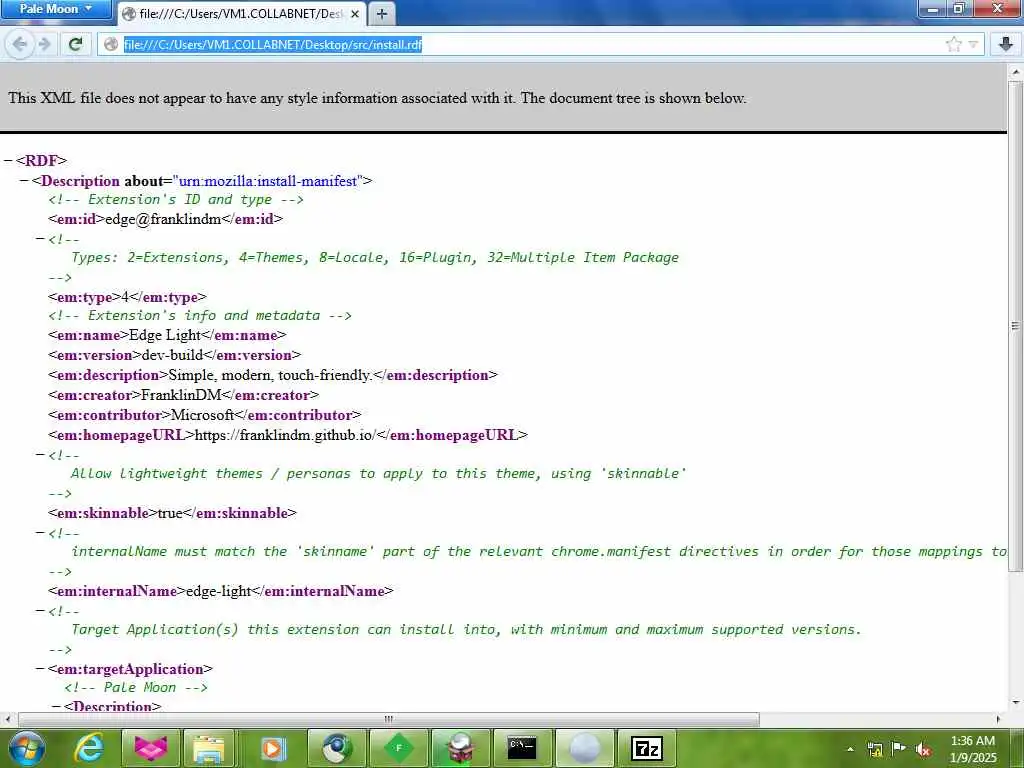Click the vertical scrollbar up arrow
Image resolution: width=1024 pixels, height=768 pixels.
click(x=1016, y=71)
